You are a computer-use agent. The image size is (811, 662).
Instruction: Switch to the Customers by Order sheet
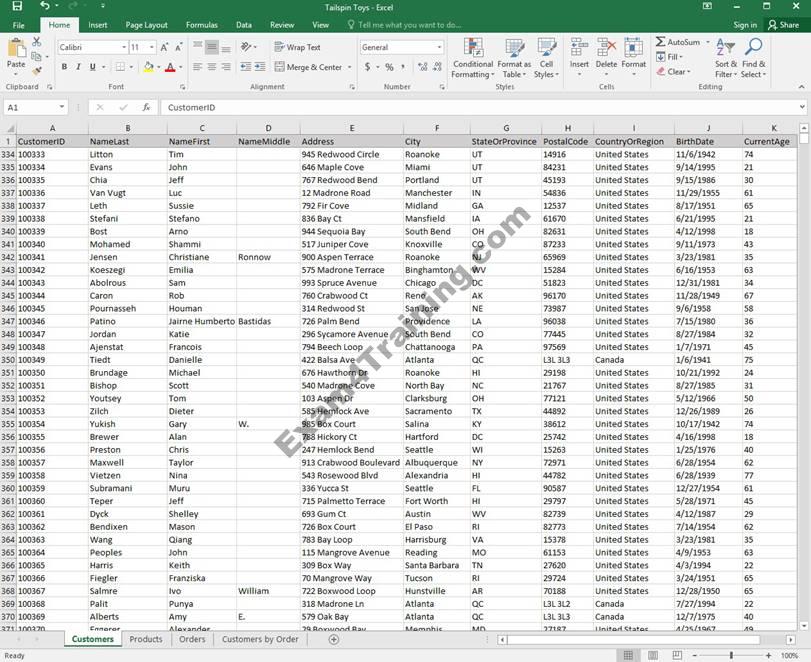pyautogui.click(x=260, y=639)
